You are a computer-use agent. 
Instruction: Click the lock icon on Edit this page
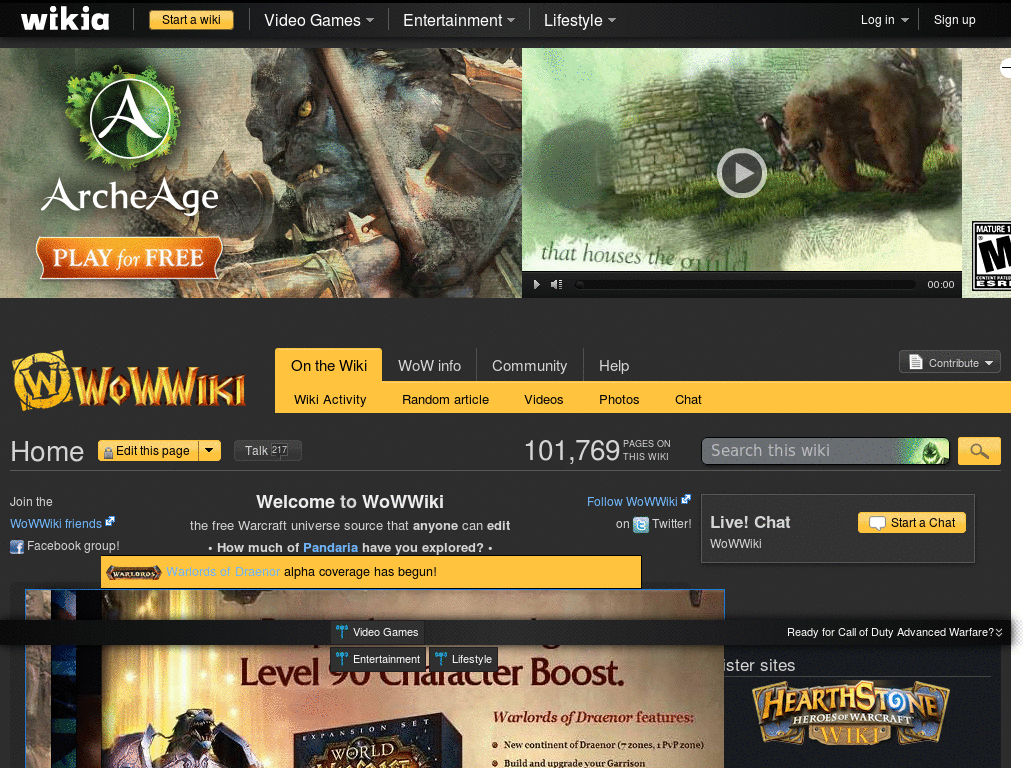pyautogui.click(x=108, y=452)
